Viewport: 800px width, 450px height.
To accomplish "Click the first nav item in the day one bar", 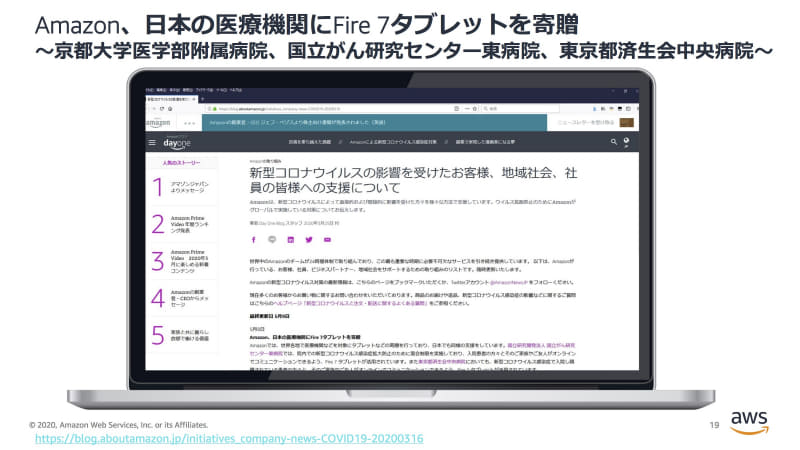I will (x=310, y=142).
